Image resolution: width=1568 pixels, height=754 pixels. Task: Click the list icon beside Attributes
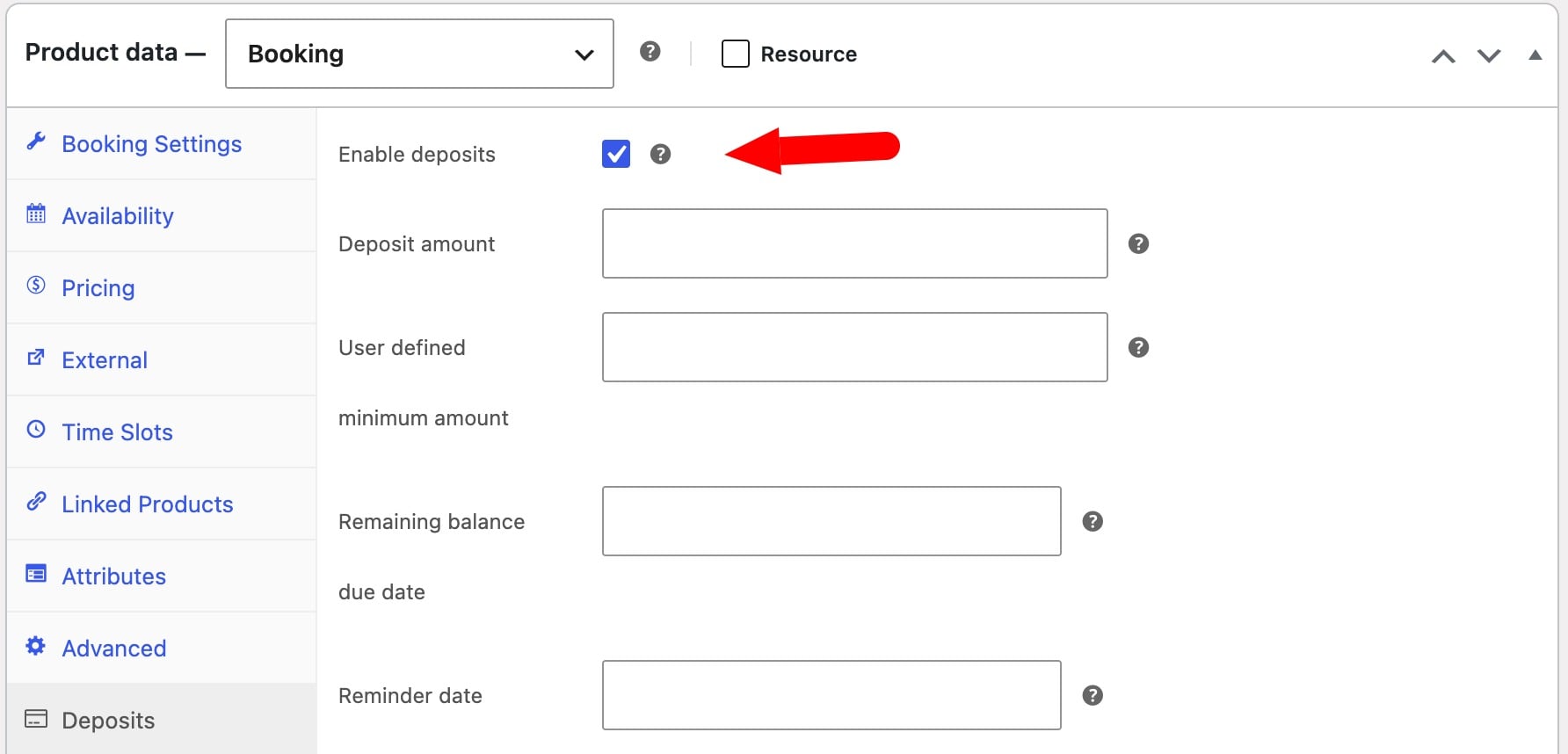[x=36, y=574]
